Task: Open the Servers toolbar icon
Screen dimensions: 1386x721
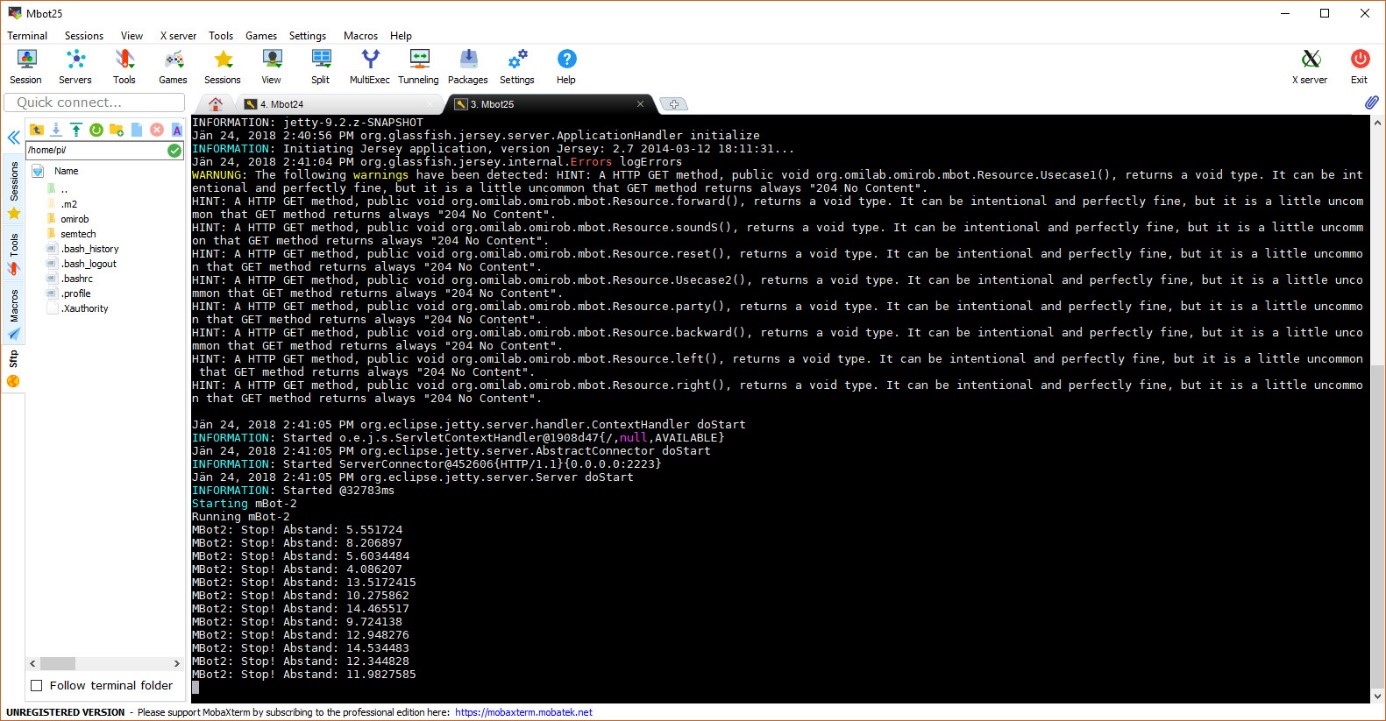Action: (x=75, y=67)
